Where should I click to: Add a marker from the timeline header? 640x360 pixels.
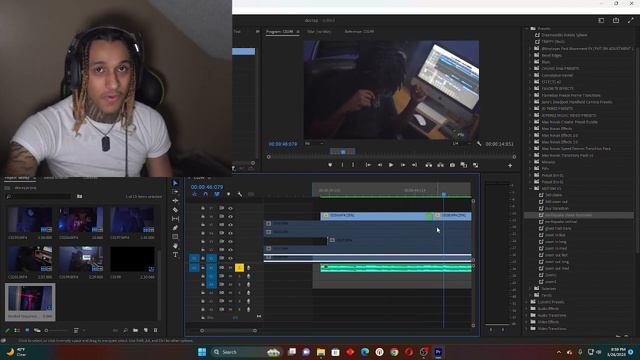point(228,194)
